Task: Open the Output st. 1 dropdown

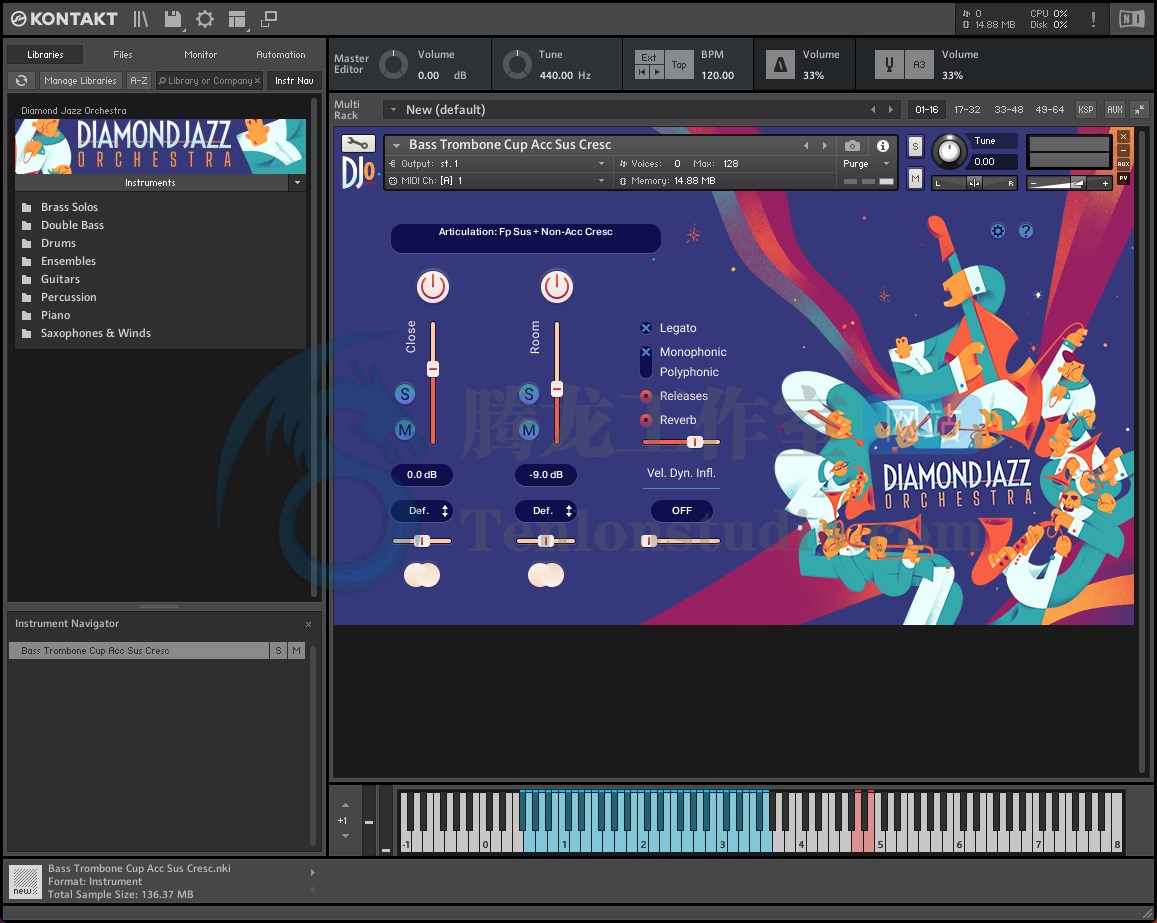Action: click(497, 164)
